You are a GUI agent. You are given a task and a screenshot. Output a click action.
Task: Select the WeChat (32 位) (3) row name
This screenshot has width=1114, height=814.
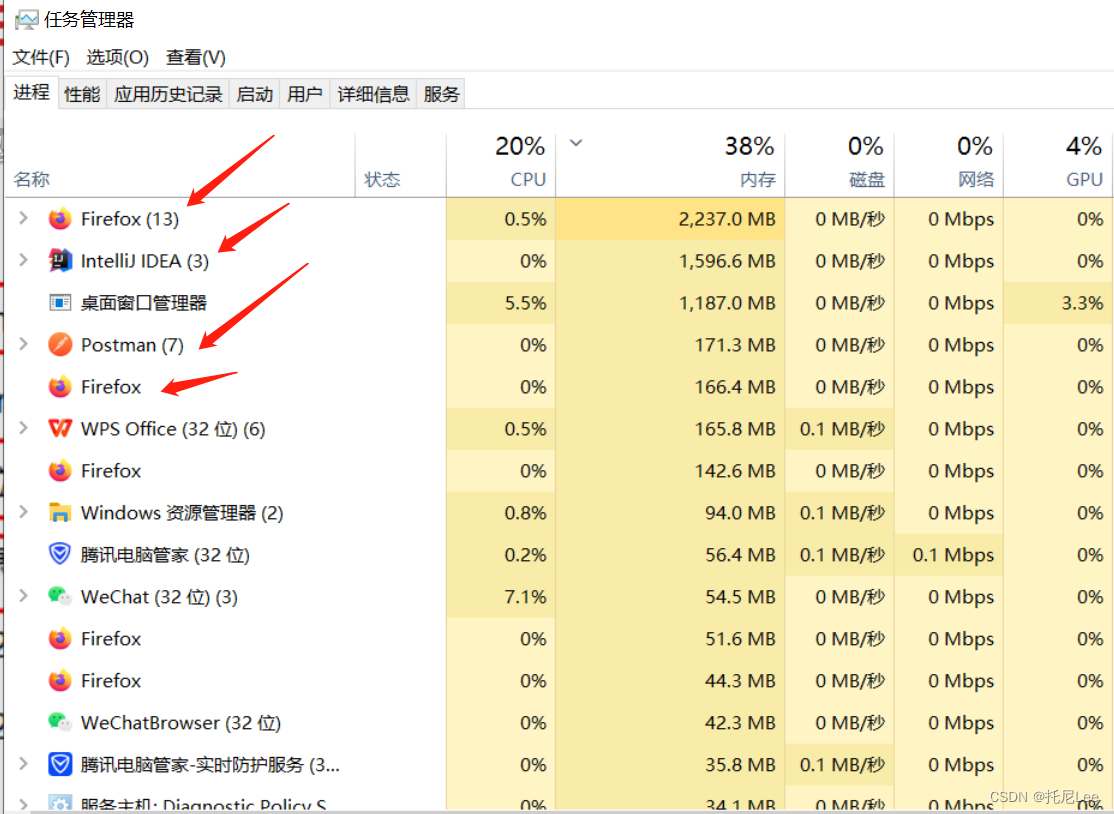coord(159,596)
